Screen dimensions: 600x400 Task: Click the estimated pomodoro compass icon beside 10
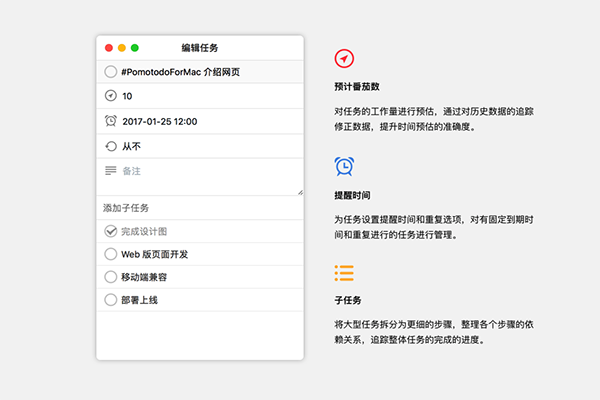pos(111,96)
